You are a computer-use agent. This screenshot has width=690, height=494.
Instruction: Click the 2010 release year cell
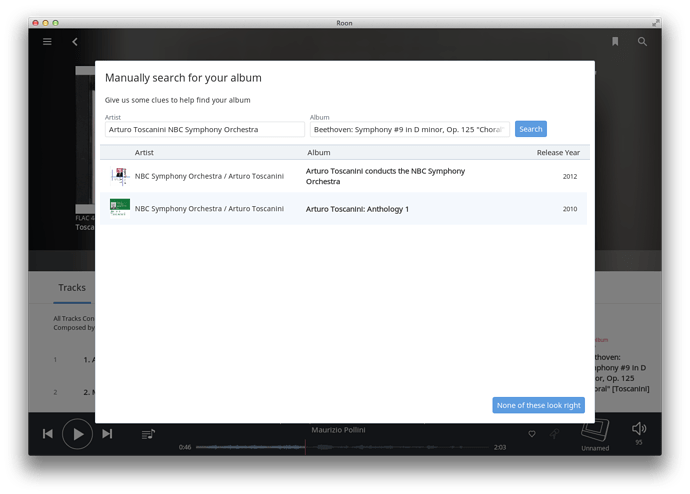click(570, 209)
